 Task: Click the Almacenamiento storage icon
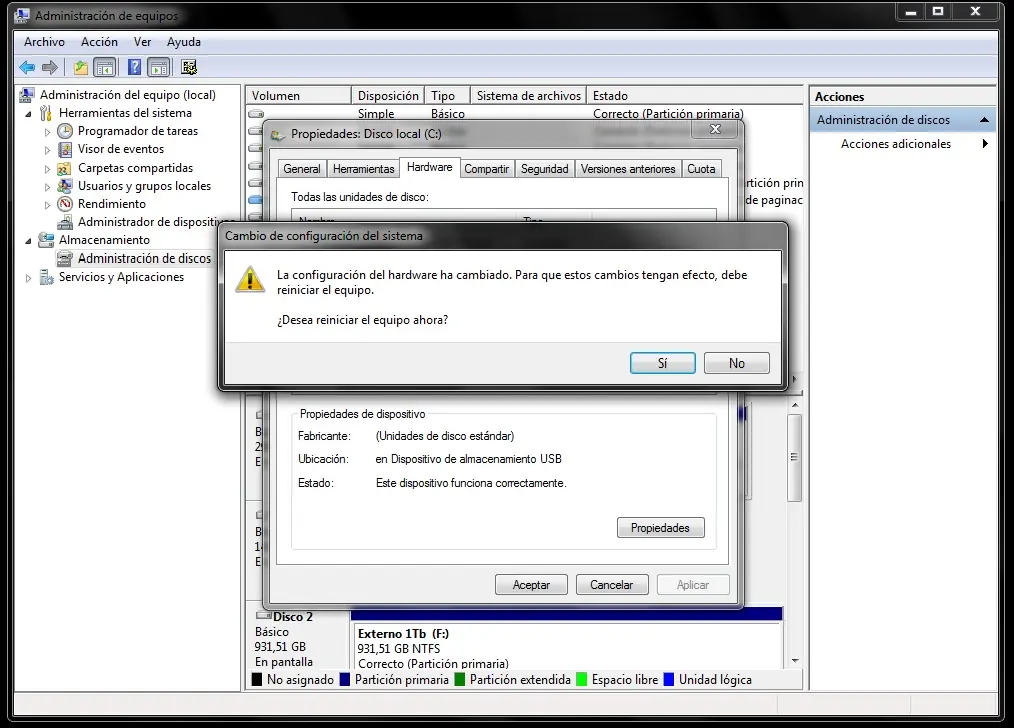click(46, 241)
